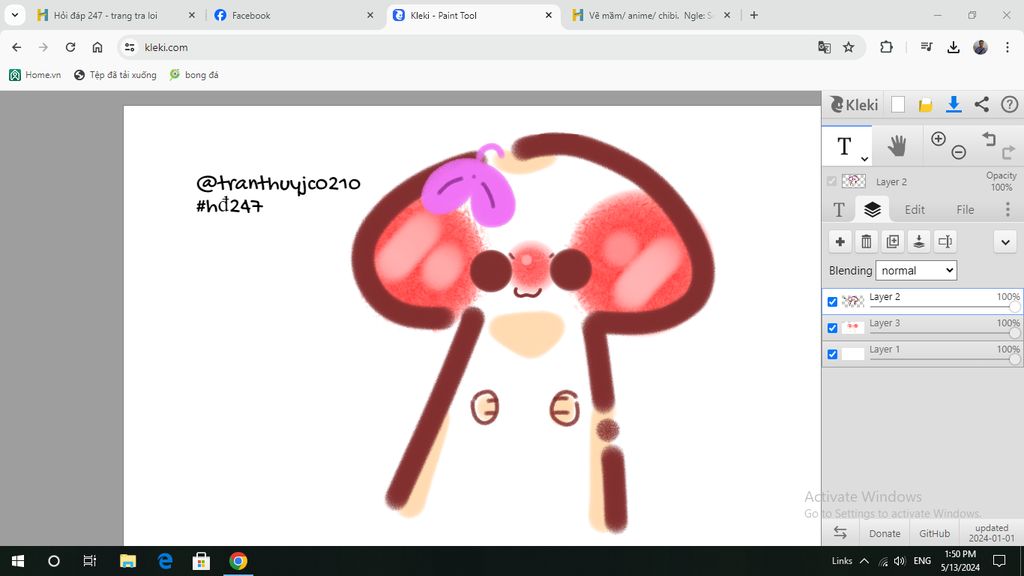The height and width of the screenshot is (576, 1024).
Task: Add a new layer
Action: 840,242
